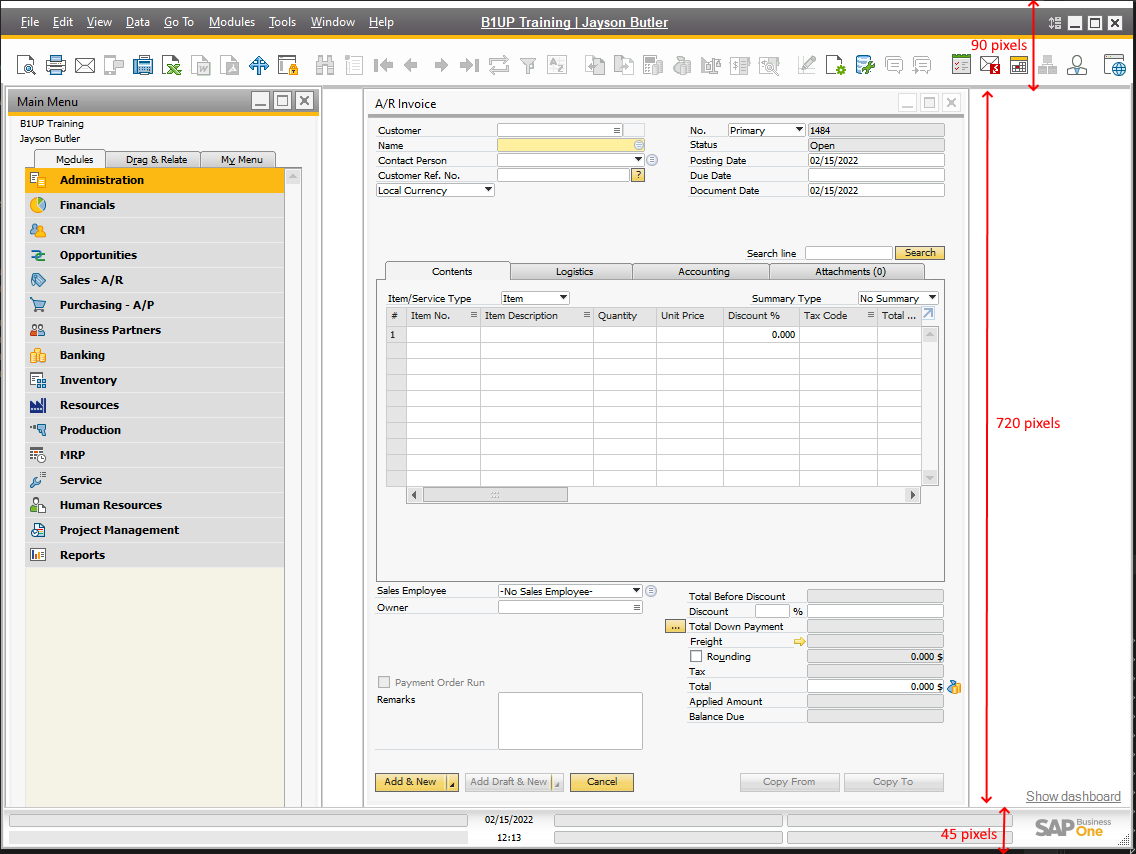Click the payment means coins icon beside Total
Viewport: 1136px width, 854px height.
tap(954, 687)
